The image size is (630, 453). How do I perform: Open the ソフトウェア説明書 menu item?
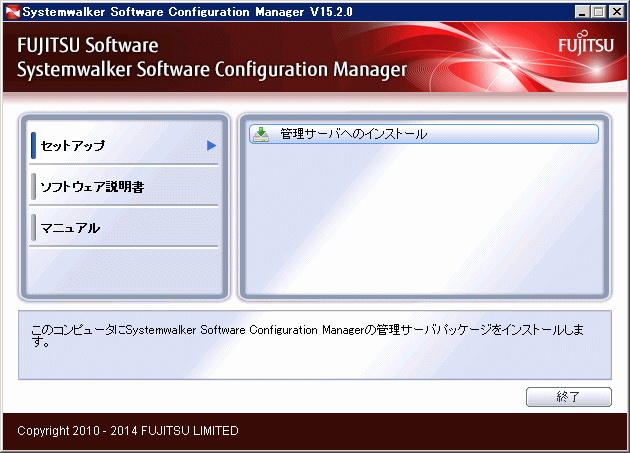tap(124, 187)
